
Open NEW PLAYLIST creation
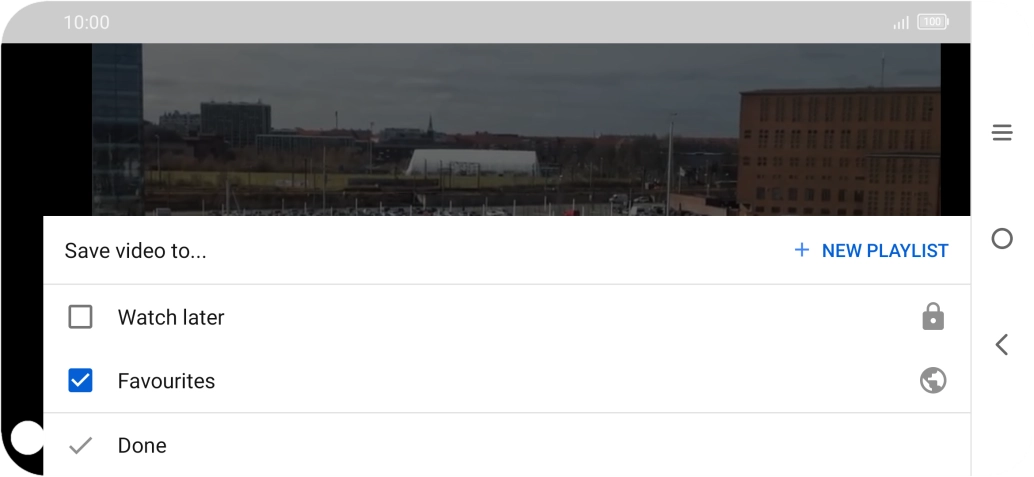(871, 251)
